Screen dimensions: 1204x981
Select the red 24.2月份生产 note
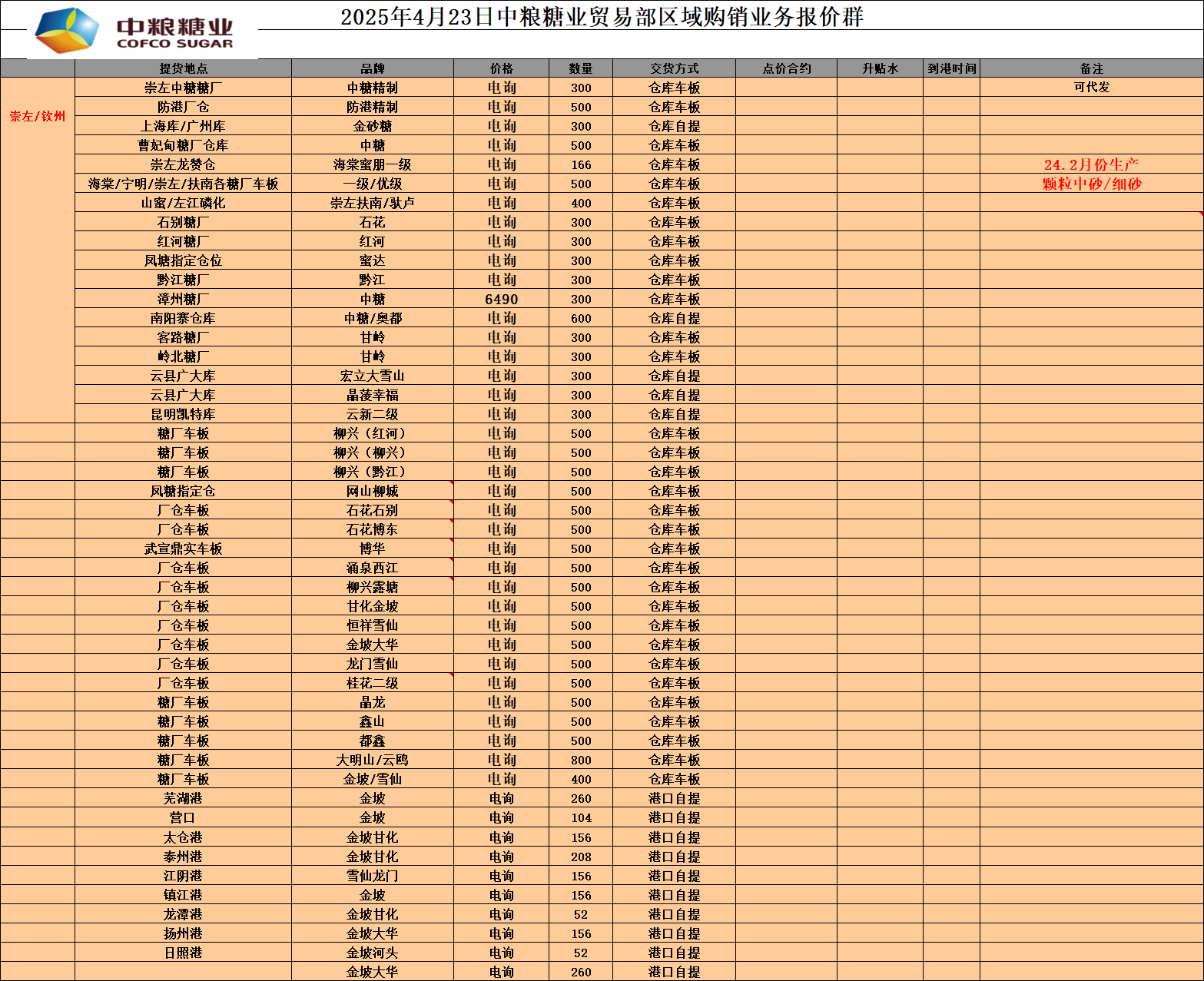tap(1091, 164)
